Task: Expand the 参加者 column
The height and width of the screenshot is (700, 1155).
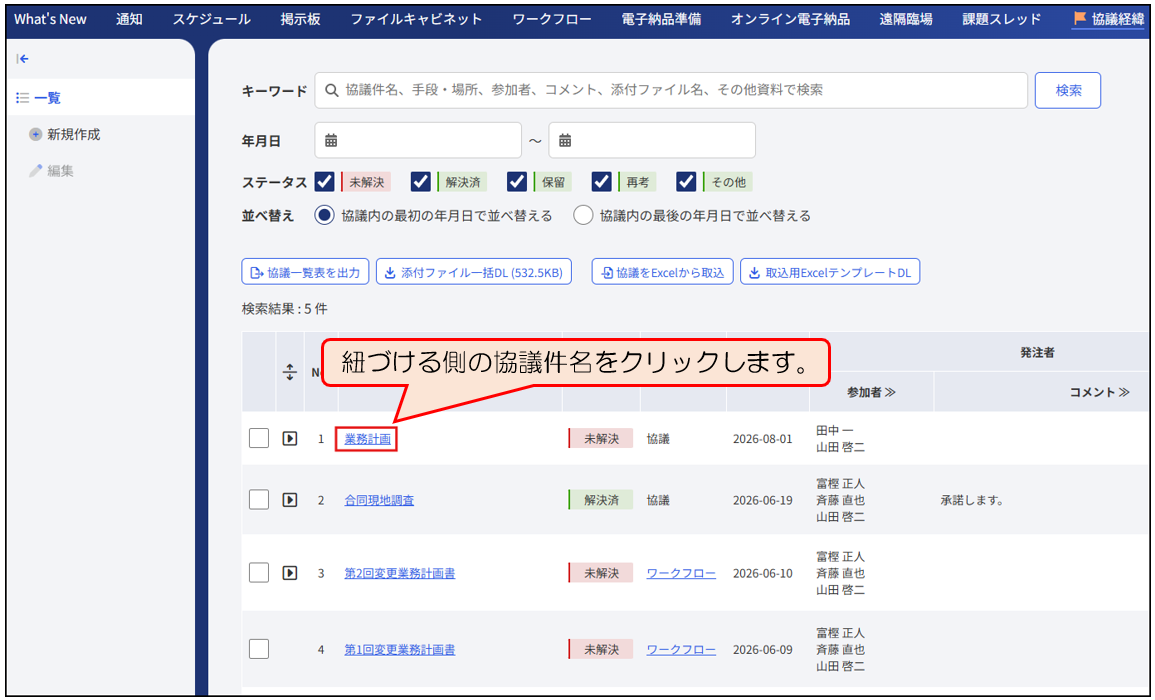Action: tap(871, 392)
